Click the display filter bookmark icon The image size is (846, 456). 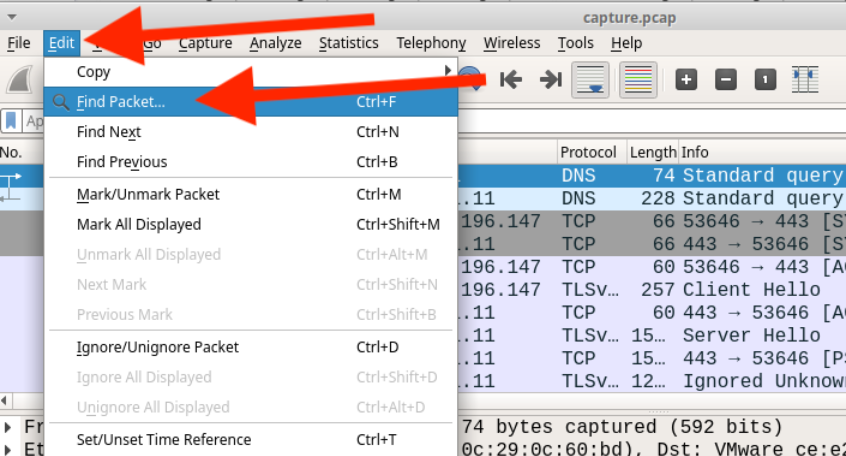(11, 121)
